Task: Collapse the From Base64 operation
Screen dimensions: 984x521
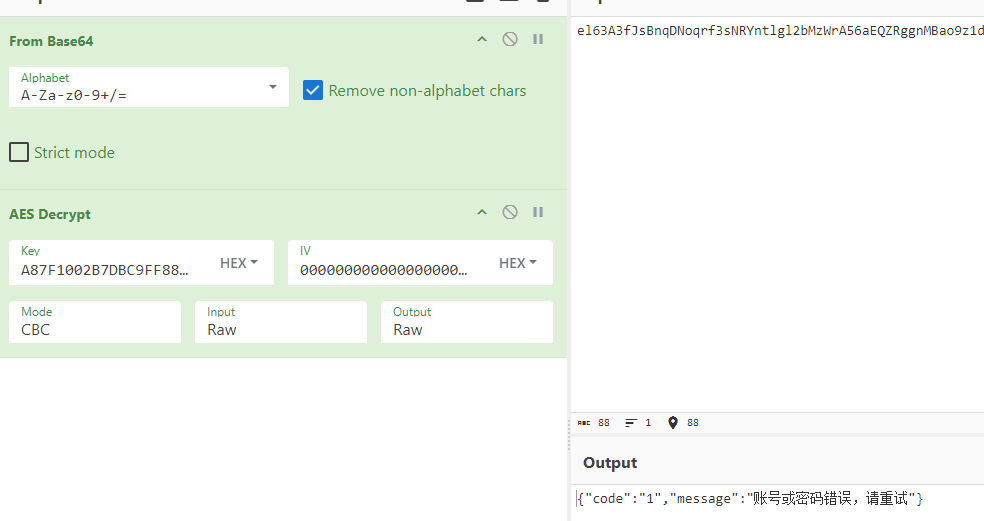Action: [x=482, y=40]
